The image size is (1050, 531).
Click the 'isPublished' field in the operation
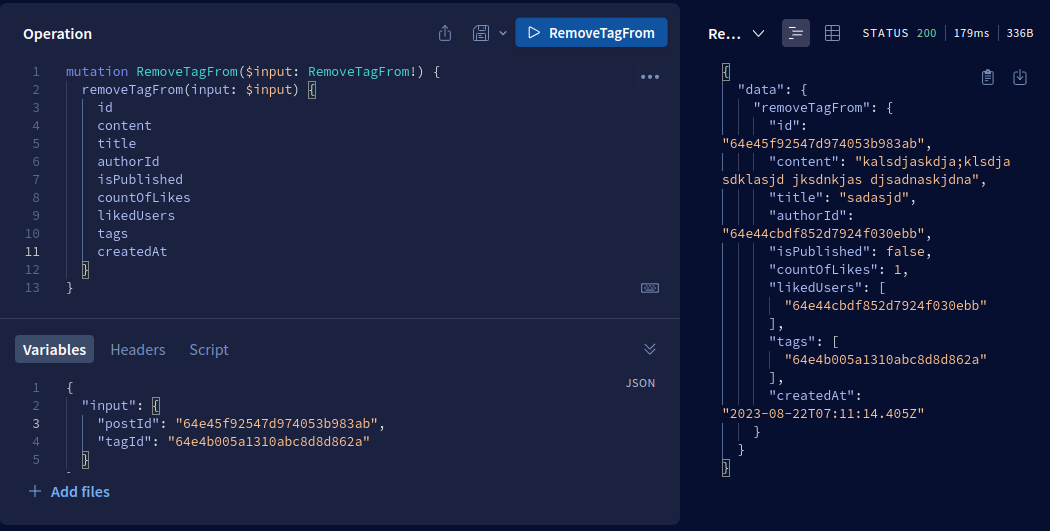pos(140,179)
